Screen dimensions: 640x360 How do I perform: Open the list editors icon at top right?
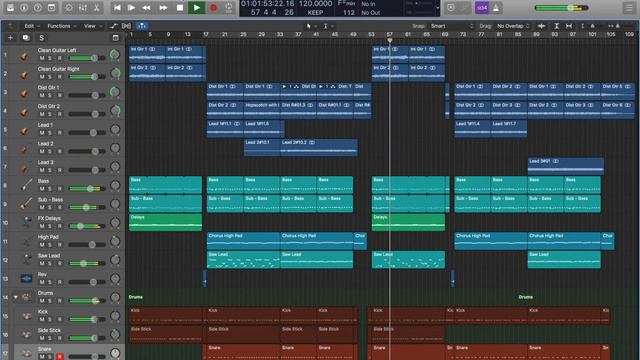(629, 8)
